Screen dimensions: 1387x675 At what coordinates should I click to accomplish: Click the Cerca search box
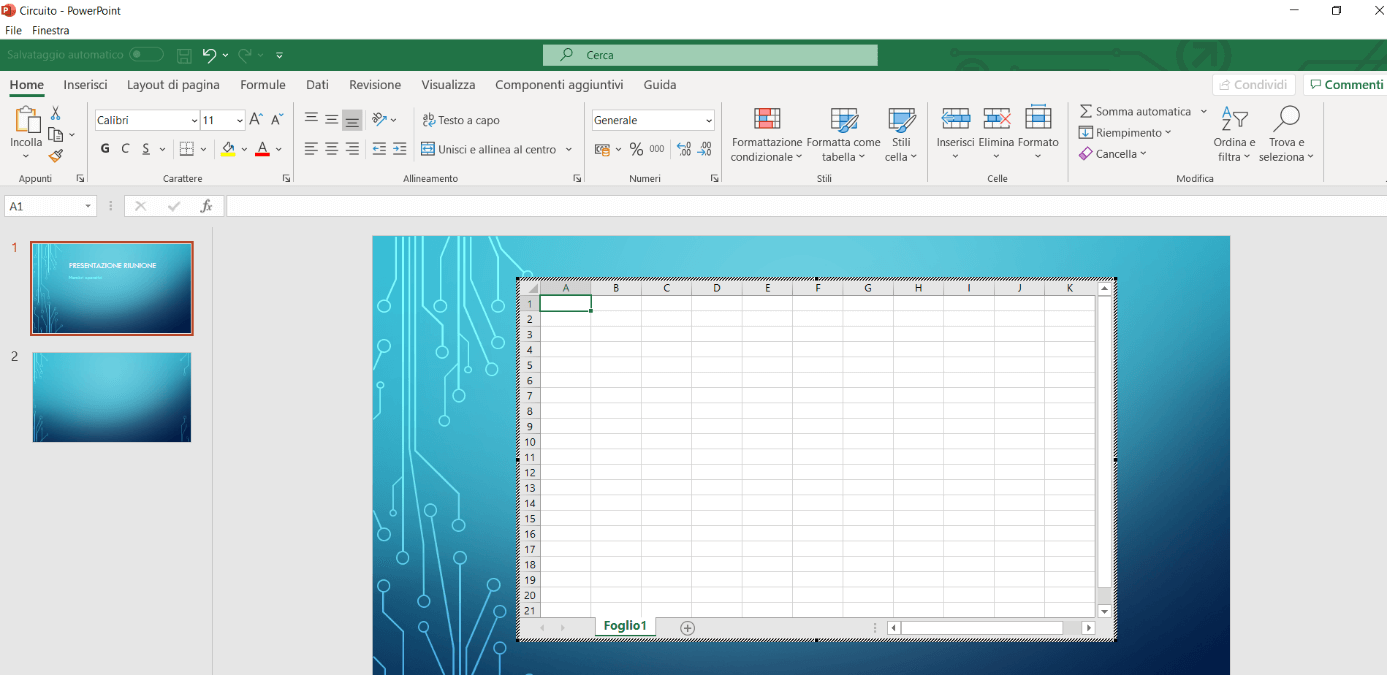tap(710, 55)
